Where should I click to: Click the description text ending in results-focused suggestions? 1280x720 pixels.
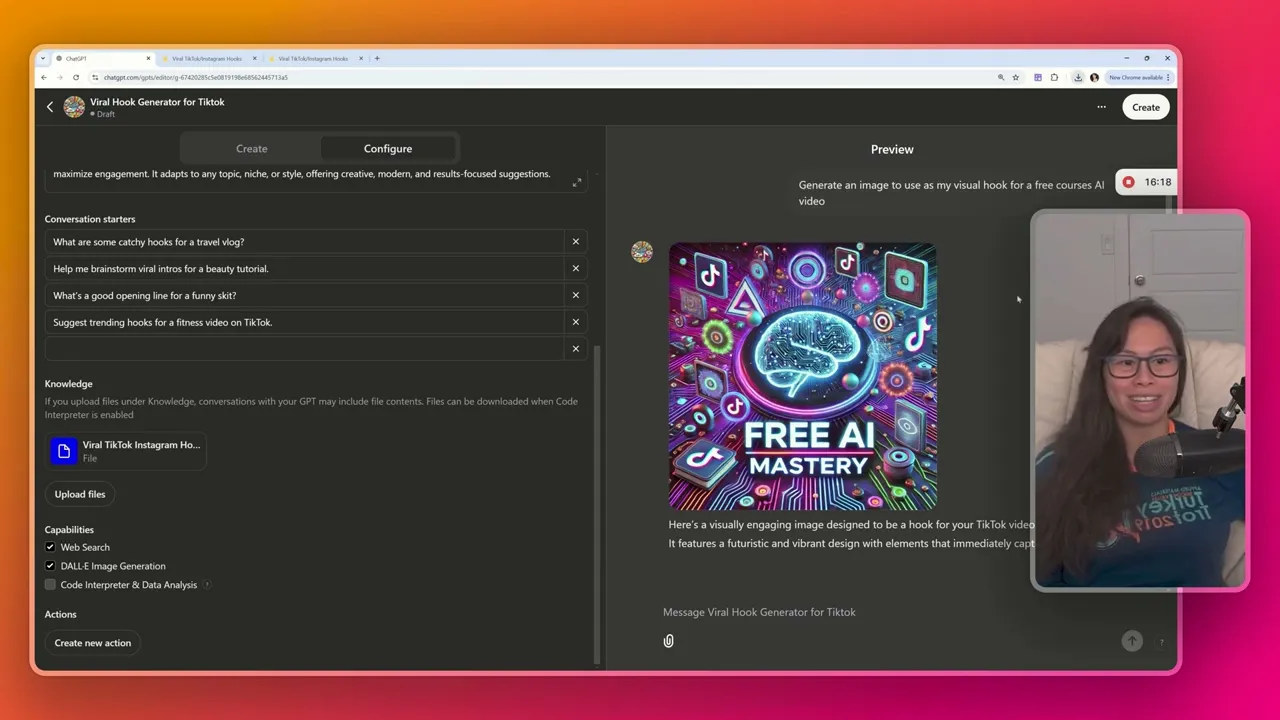tap(302, 174)
